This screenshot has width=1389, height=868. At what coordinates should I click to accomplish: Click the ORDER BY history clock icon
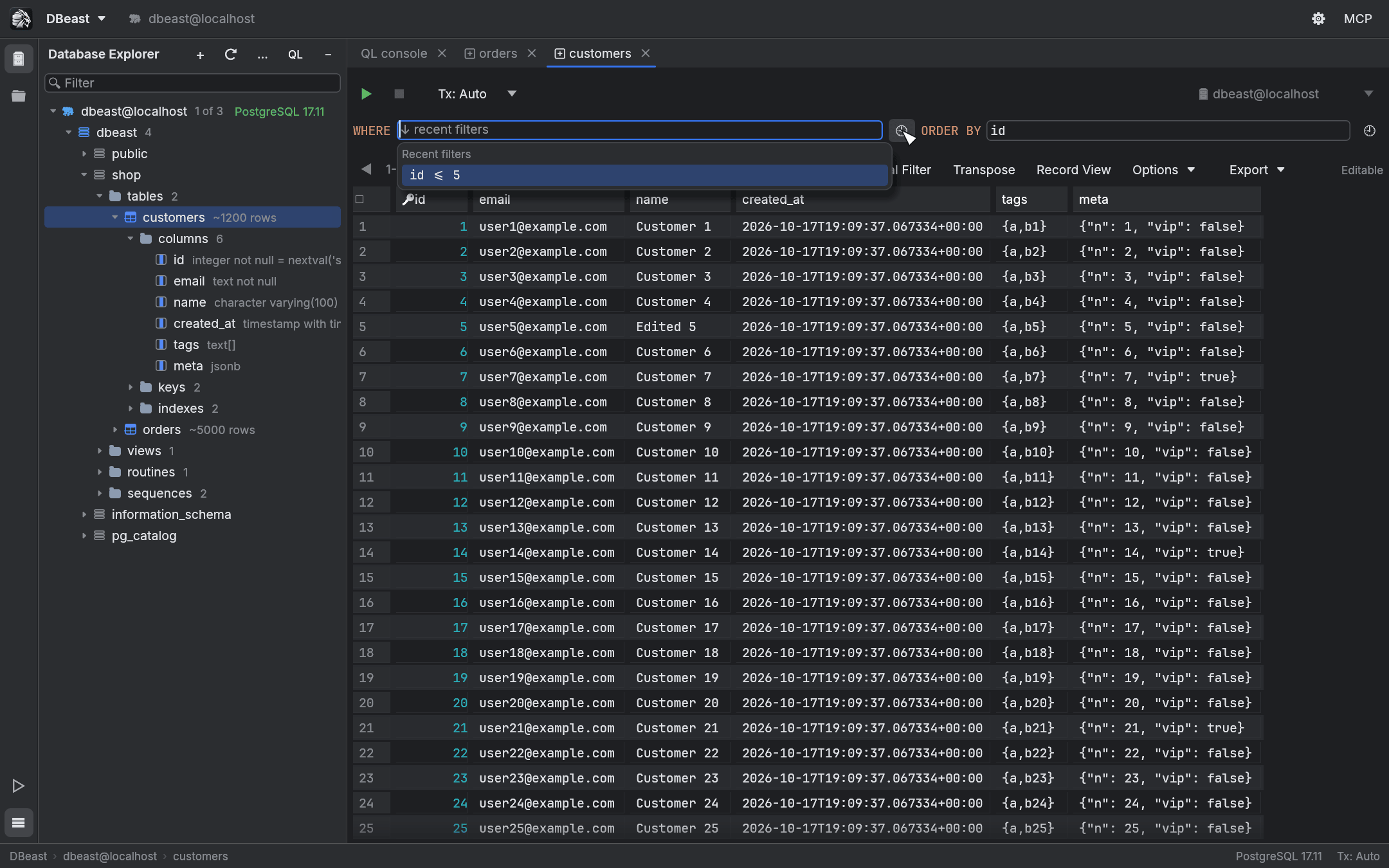pyautogui.click(x=1369, y=131)
